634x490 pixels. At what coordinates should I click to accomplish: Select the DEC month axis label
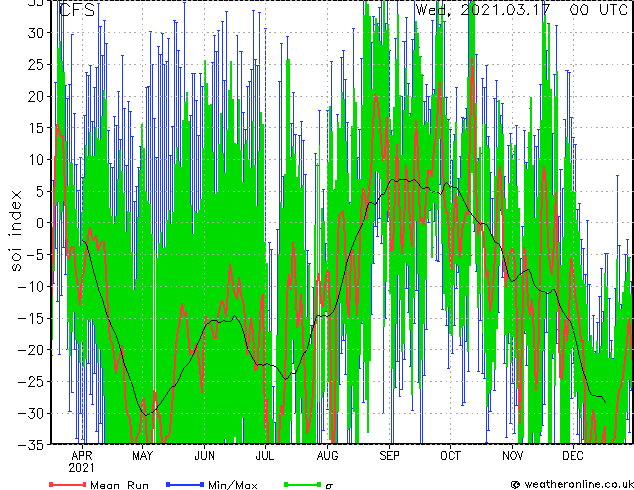573,456
